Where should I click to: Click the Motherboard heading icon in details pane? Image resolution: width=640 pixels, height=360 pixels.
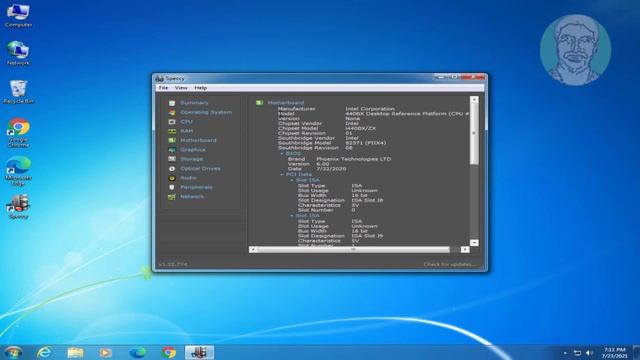[259, 103]
